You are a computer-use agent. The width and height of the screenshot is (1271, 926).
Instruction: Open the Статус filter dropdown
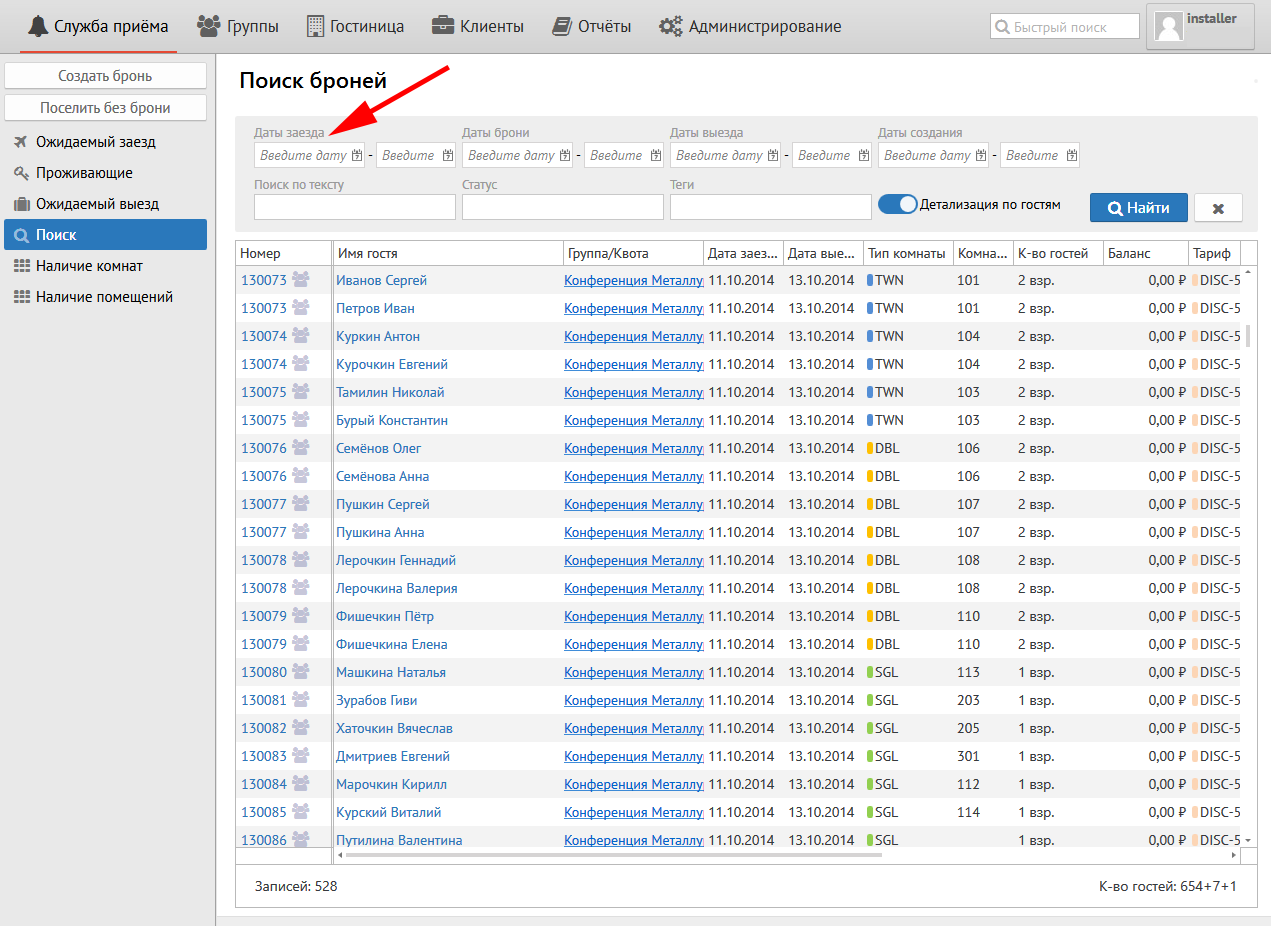562,207
